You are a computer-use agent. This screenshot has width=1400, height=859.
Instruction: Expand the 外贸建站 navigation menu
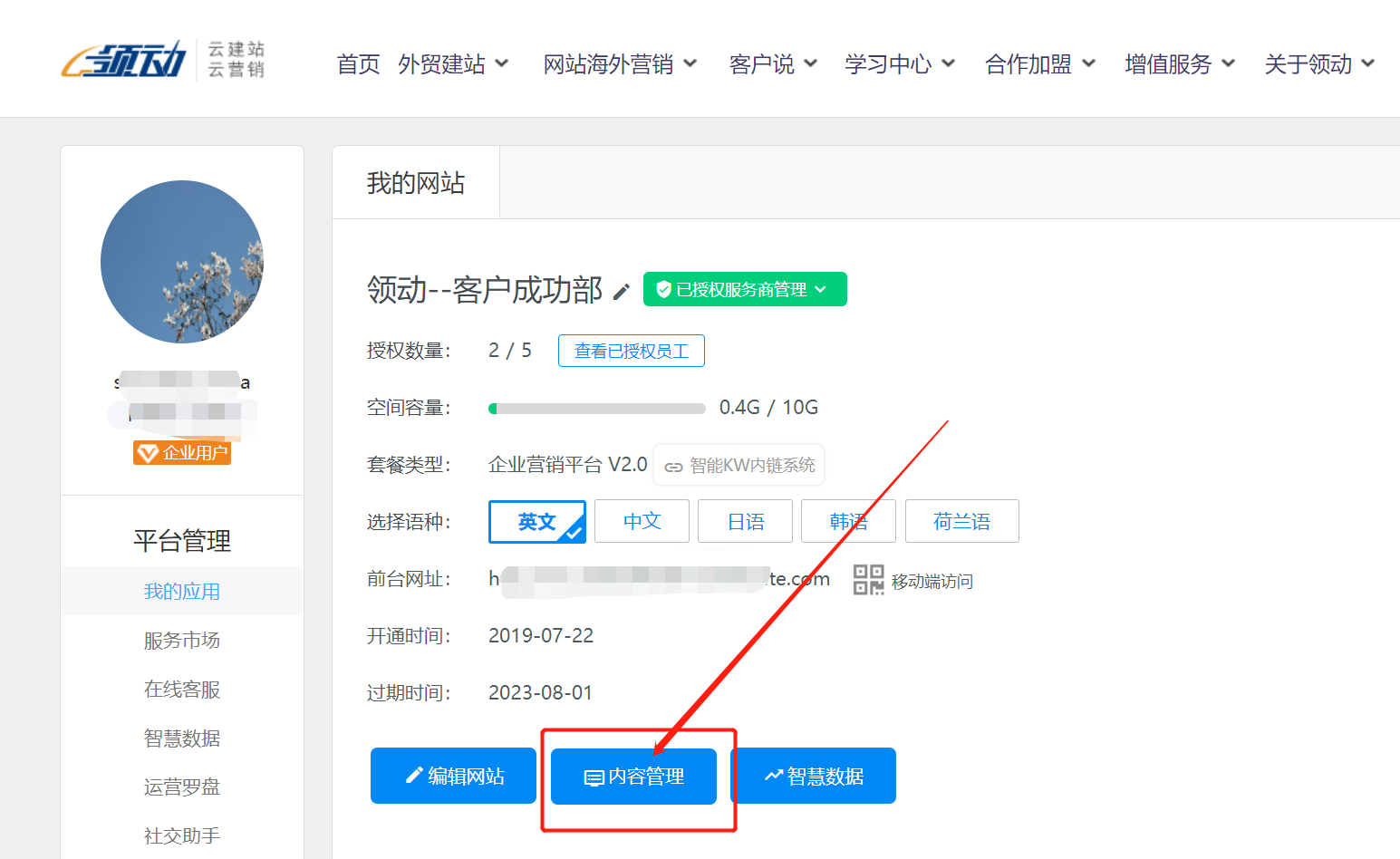click(x=453, y=64)
